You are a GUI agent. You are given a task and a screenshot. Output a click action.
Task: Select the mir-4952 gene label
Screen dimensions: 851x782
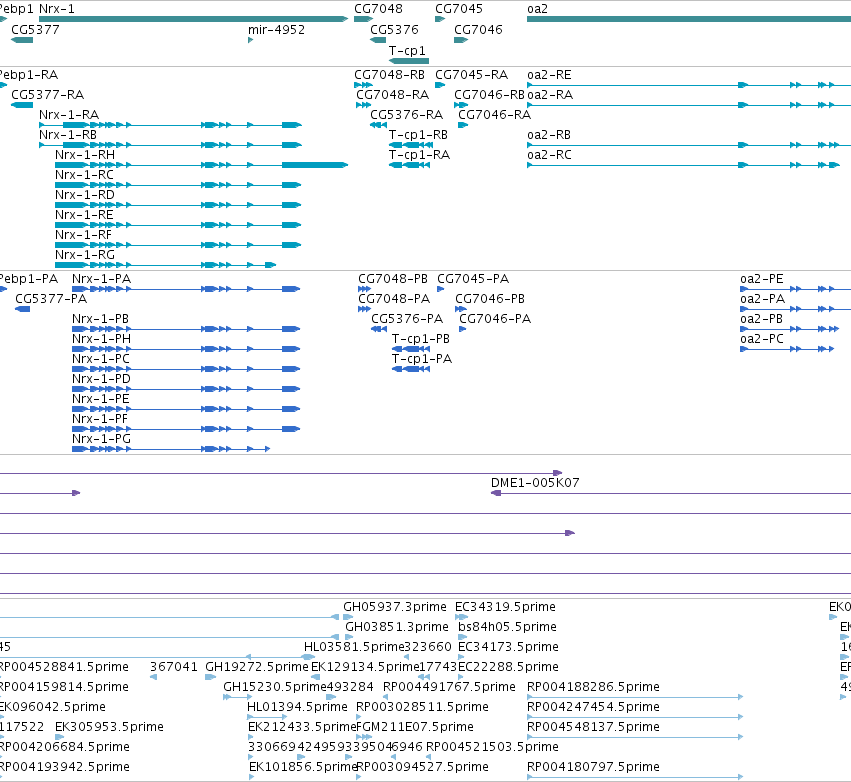tap(276, 30)
